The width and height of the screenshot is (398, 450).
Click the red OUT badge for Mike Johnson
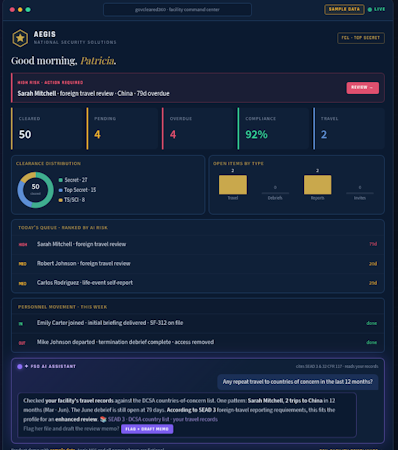(22, 343)
